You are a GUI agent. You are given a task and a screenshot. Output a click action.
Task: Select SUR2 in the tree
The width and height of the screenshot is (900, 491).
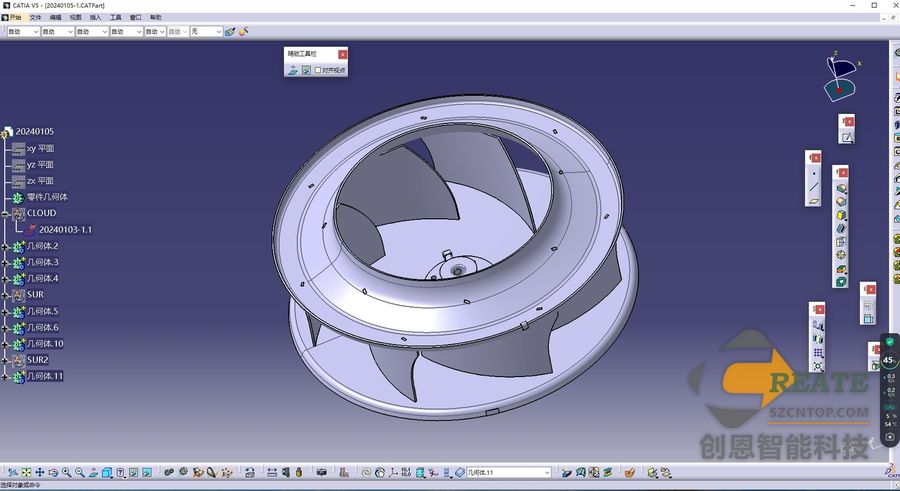click(x=38, y=359)
